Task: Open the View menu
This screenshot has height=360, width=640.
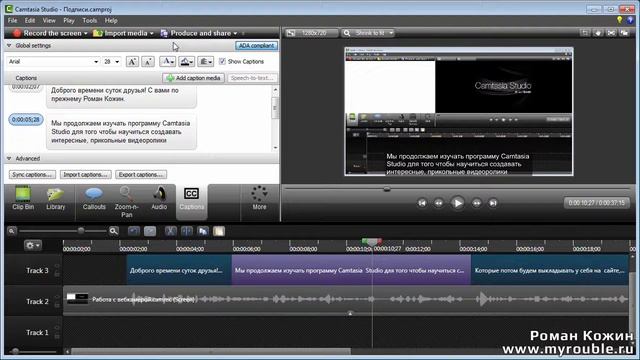Action: tap(49, 20)
